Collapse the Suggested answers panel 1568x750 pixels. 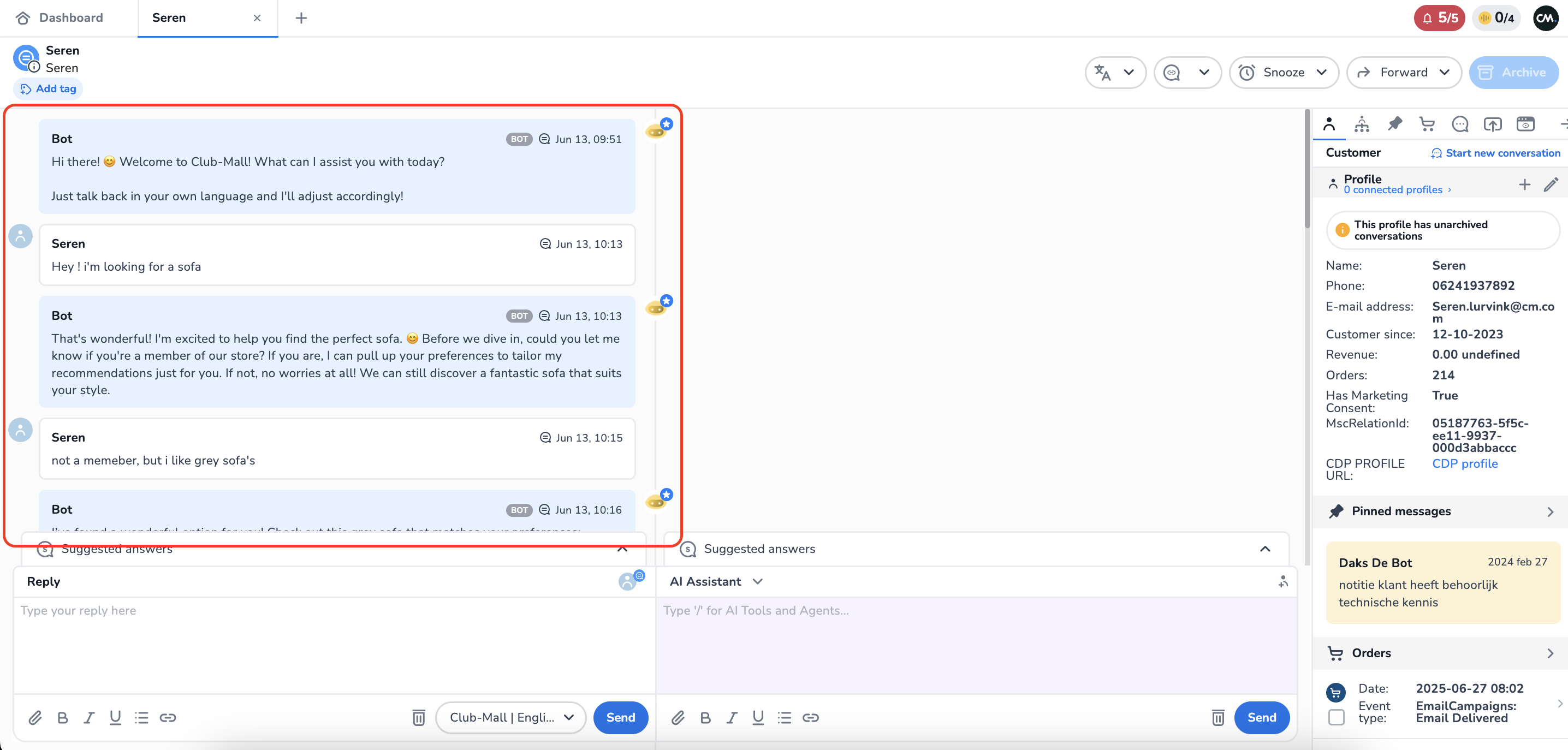tap(622, 549)
